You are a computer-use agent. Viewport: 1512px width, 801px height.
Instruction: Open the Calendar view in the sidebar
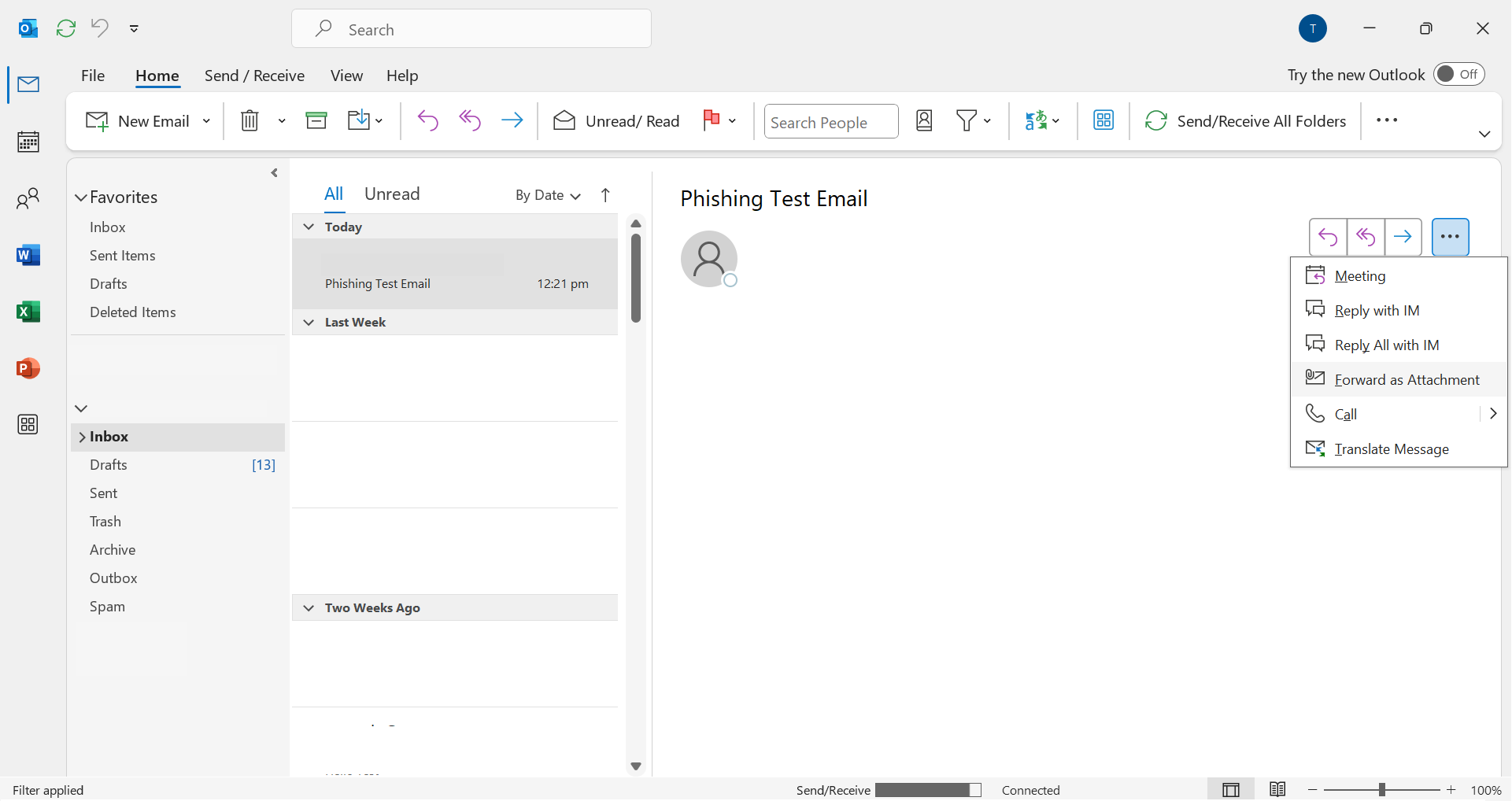(28, 142)
